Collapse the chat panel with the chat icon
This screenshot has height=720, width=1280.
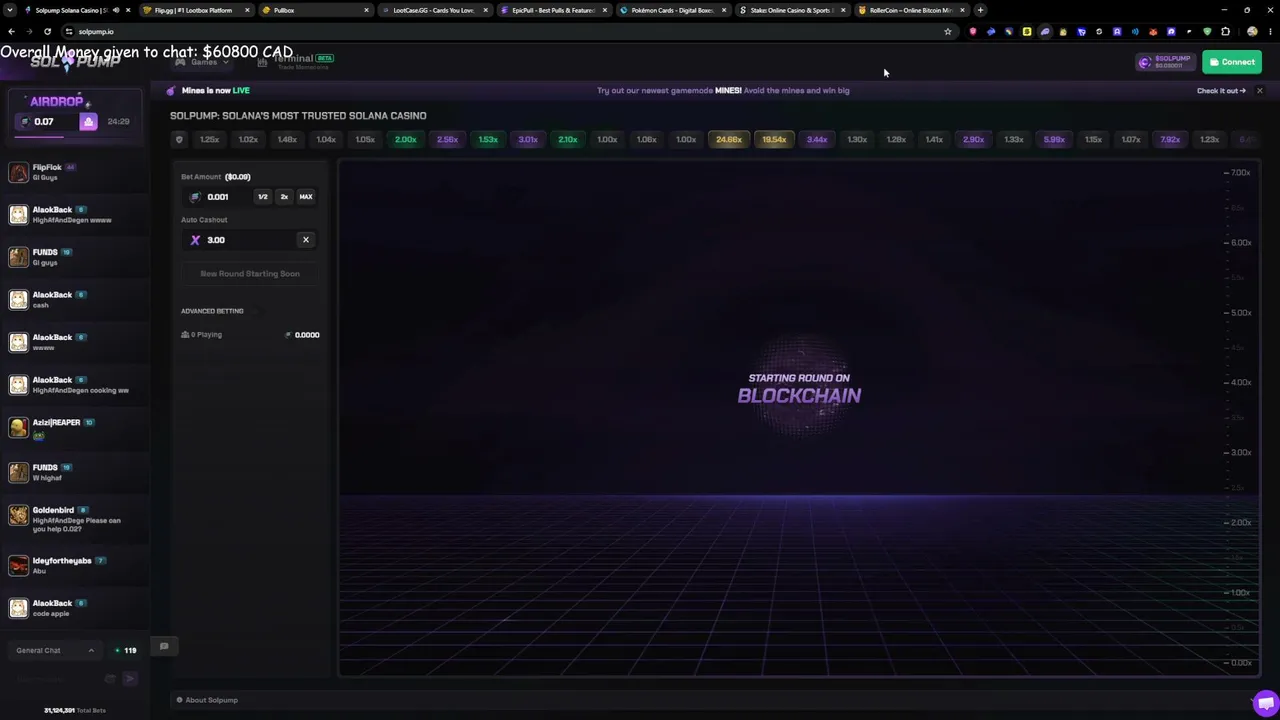point(164,646)
